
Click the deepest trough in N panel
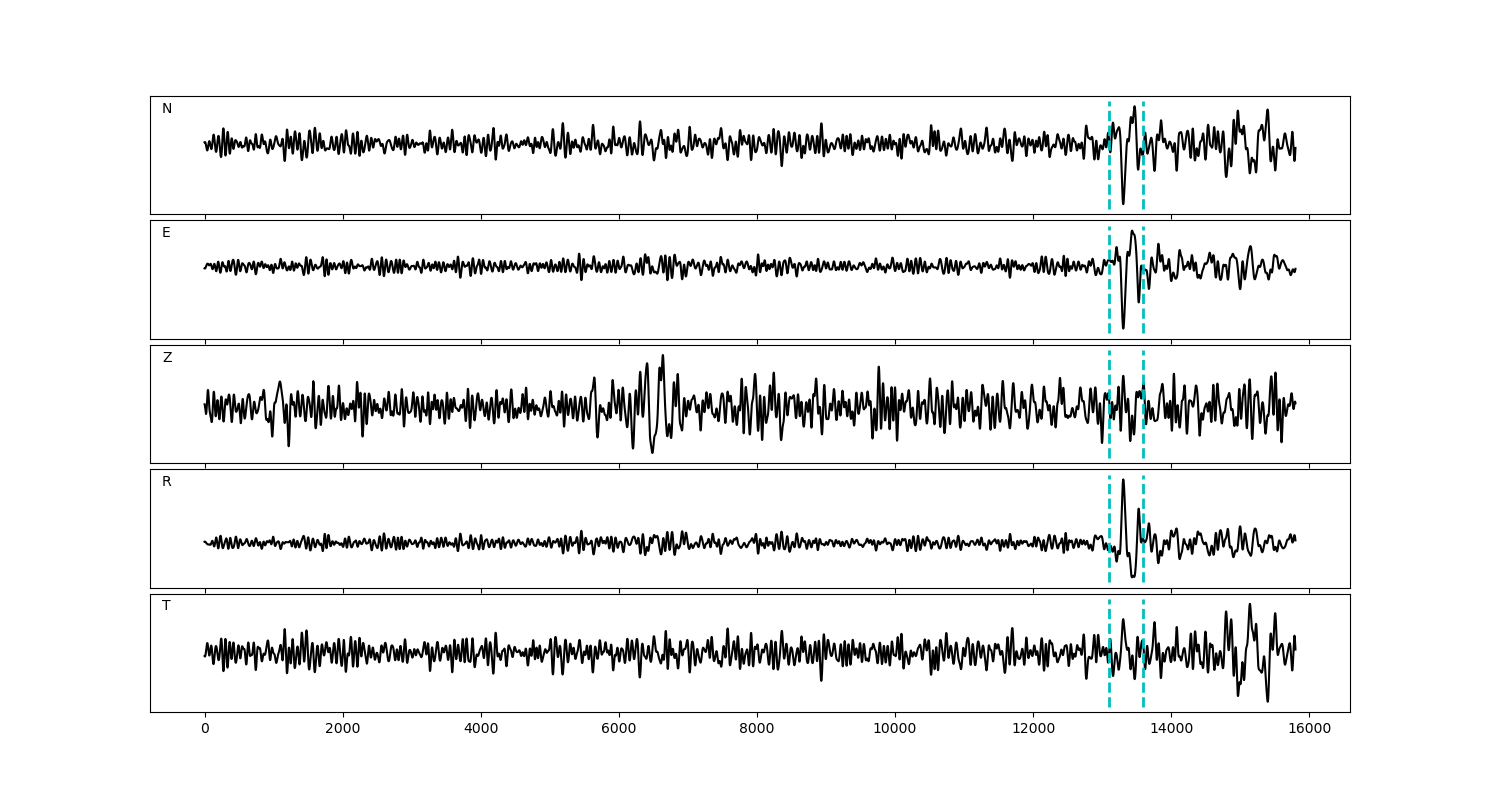tap(1123, 203)
